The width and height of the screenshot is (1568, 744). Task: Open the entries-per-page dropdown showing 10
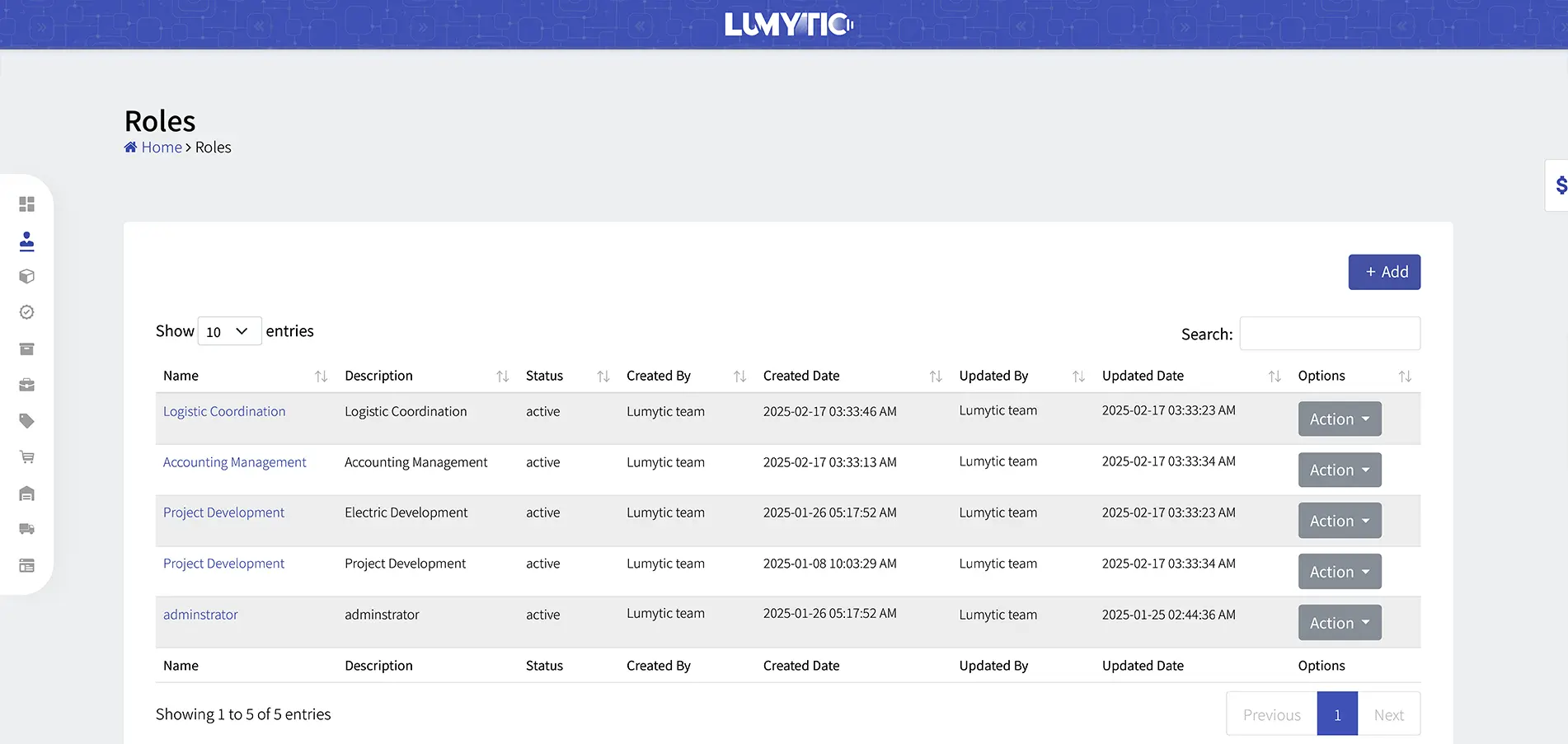[229, 331]
